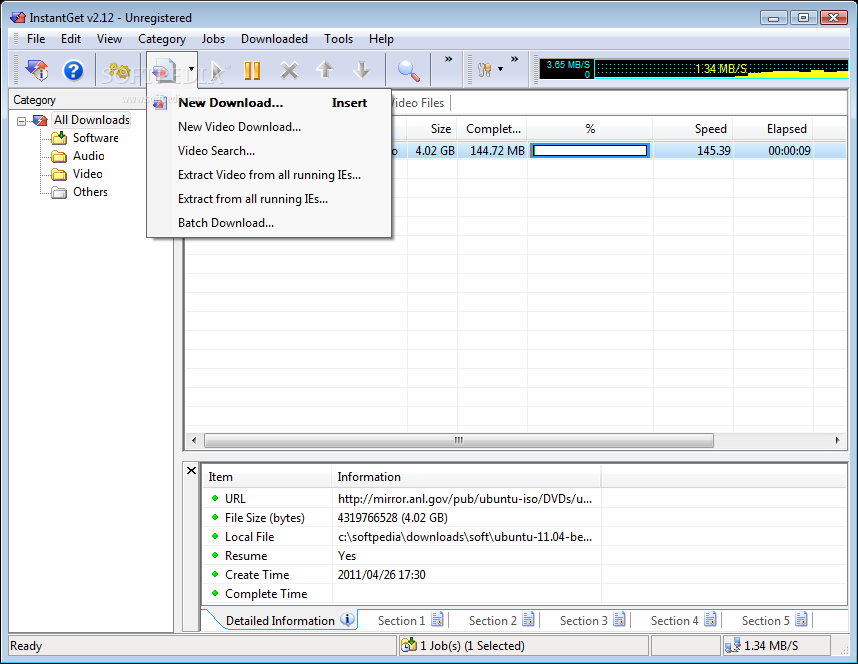The image size is (858, 664).
Task: Click the magnifier search toolbar icon
Action: [408, 70]
